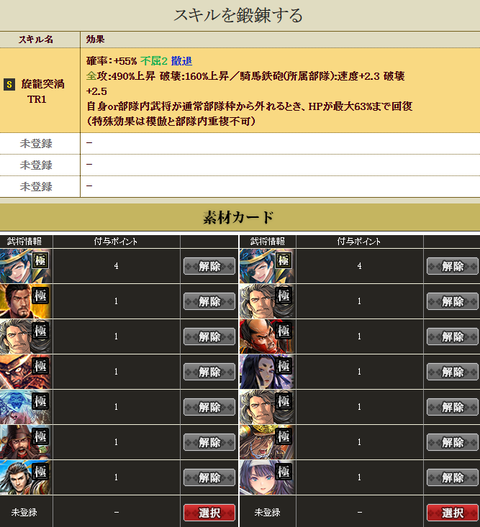Click the 未登録 slot in left material list
The width and height of the screenshot is (480, 527).
[x=24, y=513]
